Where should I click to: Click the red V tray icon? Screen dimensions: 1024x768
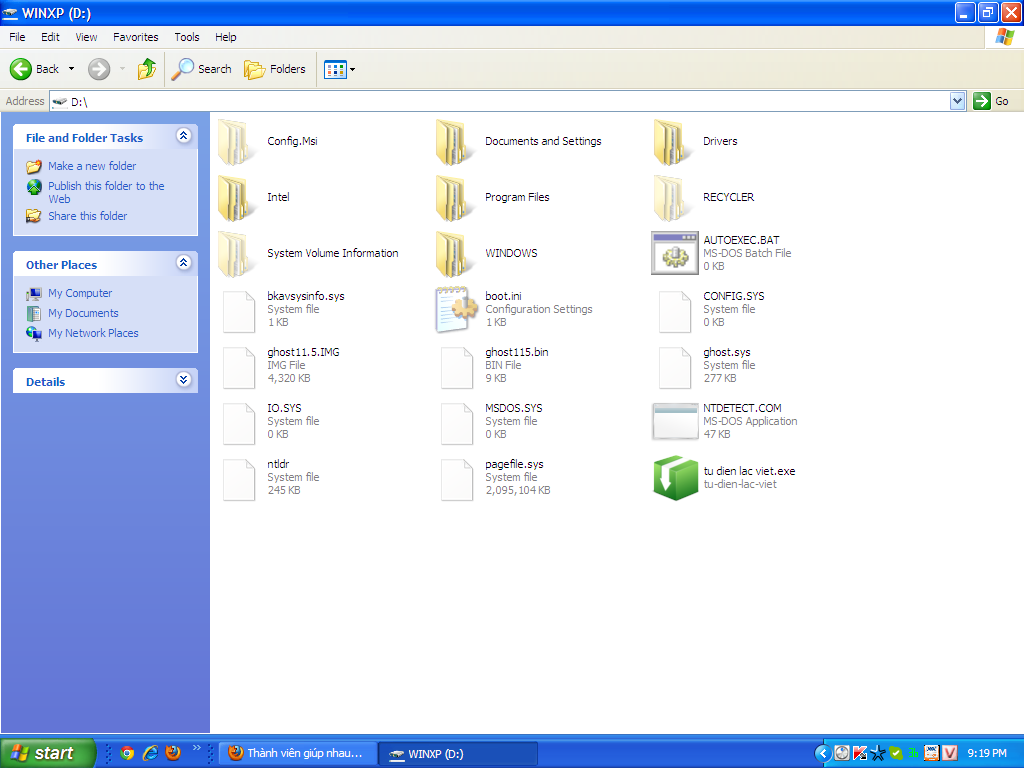[x=950, y=754]
